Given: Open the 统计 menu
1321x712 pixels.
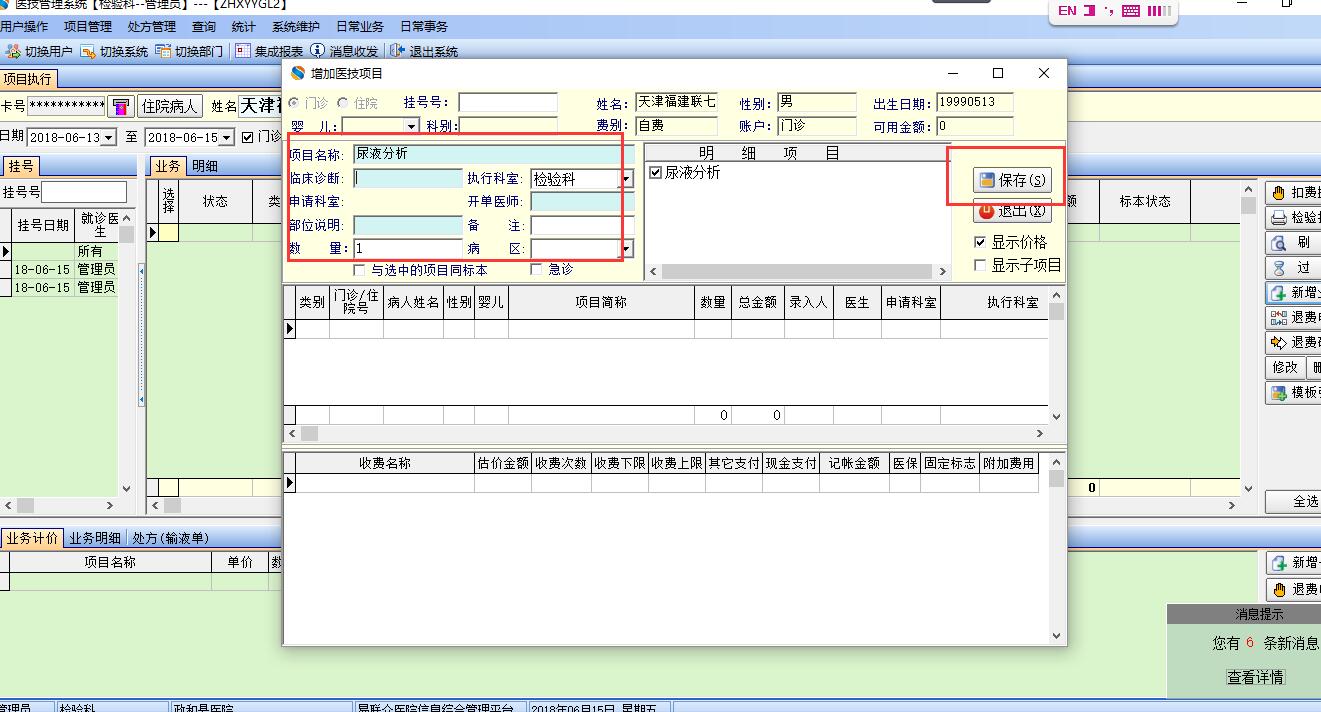Looking at the screenshot, I should [x=244, y=27].
